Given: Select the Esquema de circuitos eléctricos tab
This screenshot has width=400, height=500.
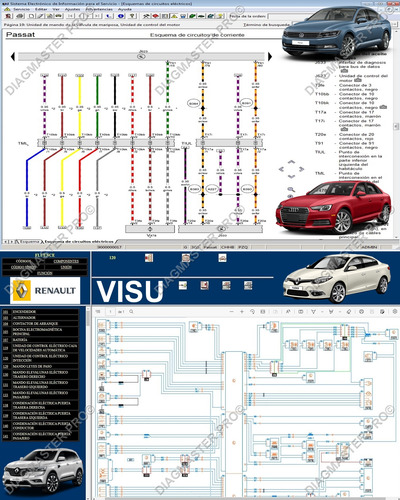Looking at the screenshot, I should pyautogui.click(x=79, y=241).
